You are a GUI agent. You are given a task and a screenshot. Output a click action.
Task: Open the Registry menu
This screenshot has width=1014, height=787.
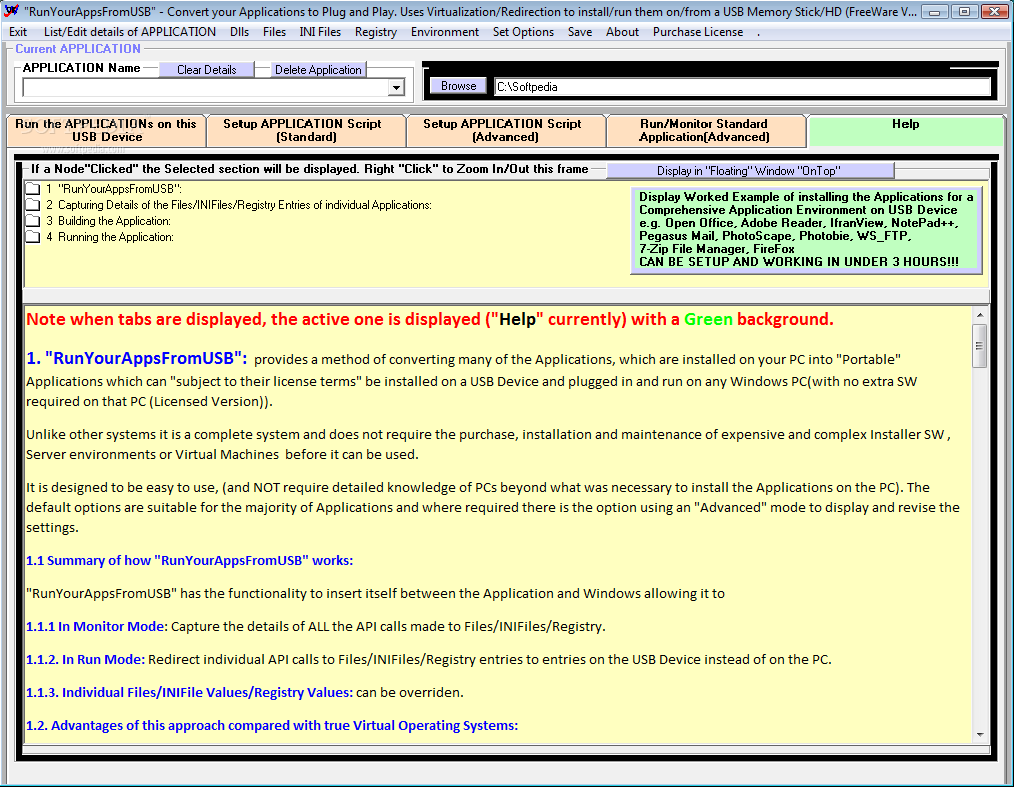pos(376,32)
